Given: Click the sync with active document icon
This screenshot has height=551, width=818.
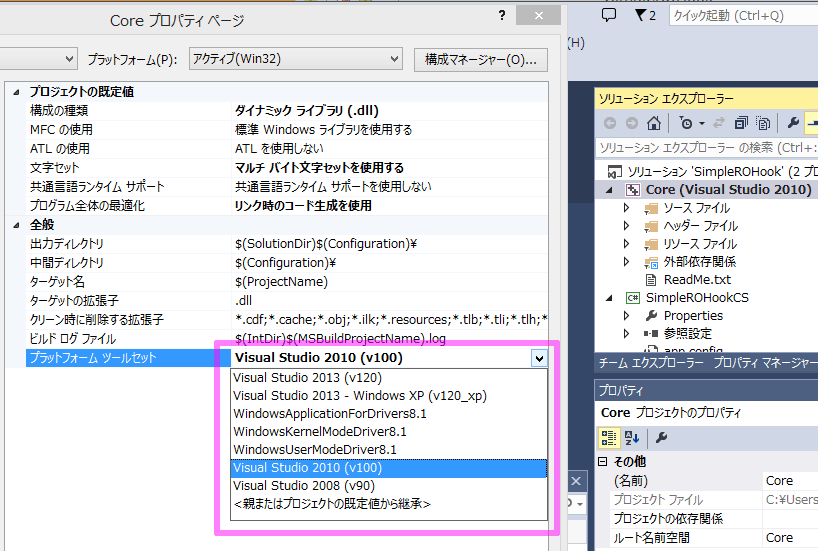Looking at the screenshot, I should (719, 123).
